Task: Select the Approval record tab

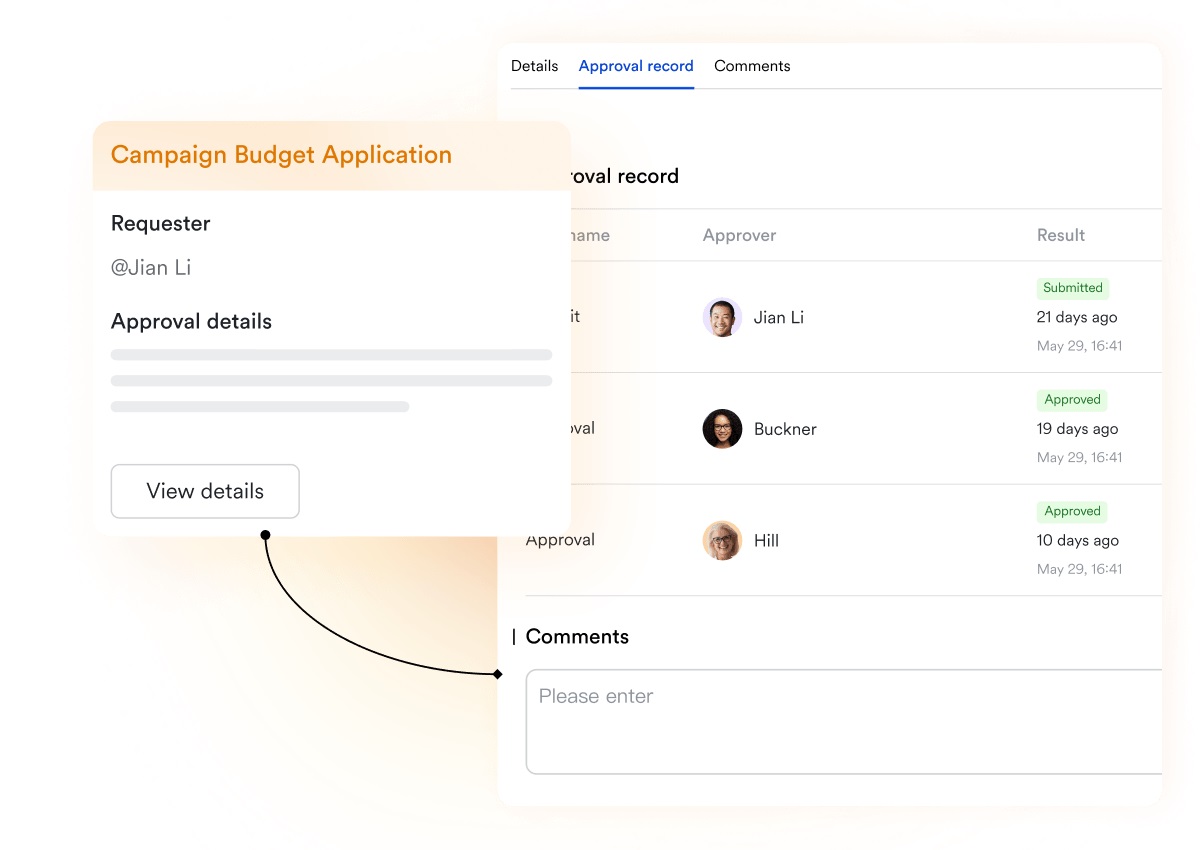Action: click(x=636, y=66)
